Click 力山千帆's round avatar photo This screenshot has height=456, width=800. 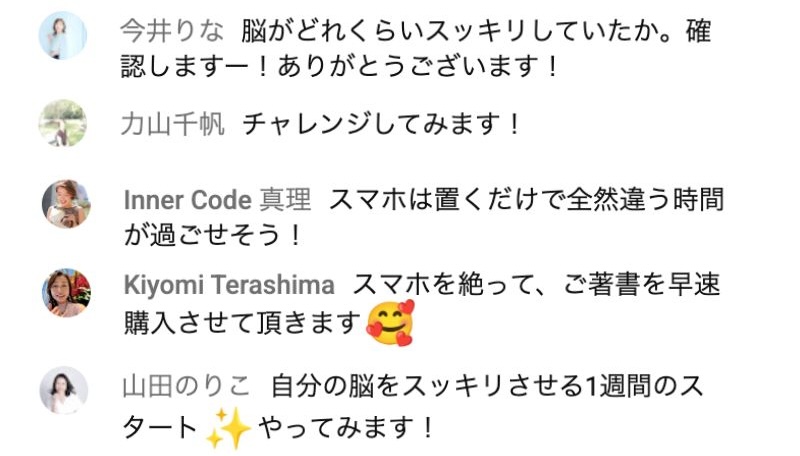point(63,123)
